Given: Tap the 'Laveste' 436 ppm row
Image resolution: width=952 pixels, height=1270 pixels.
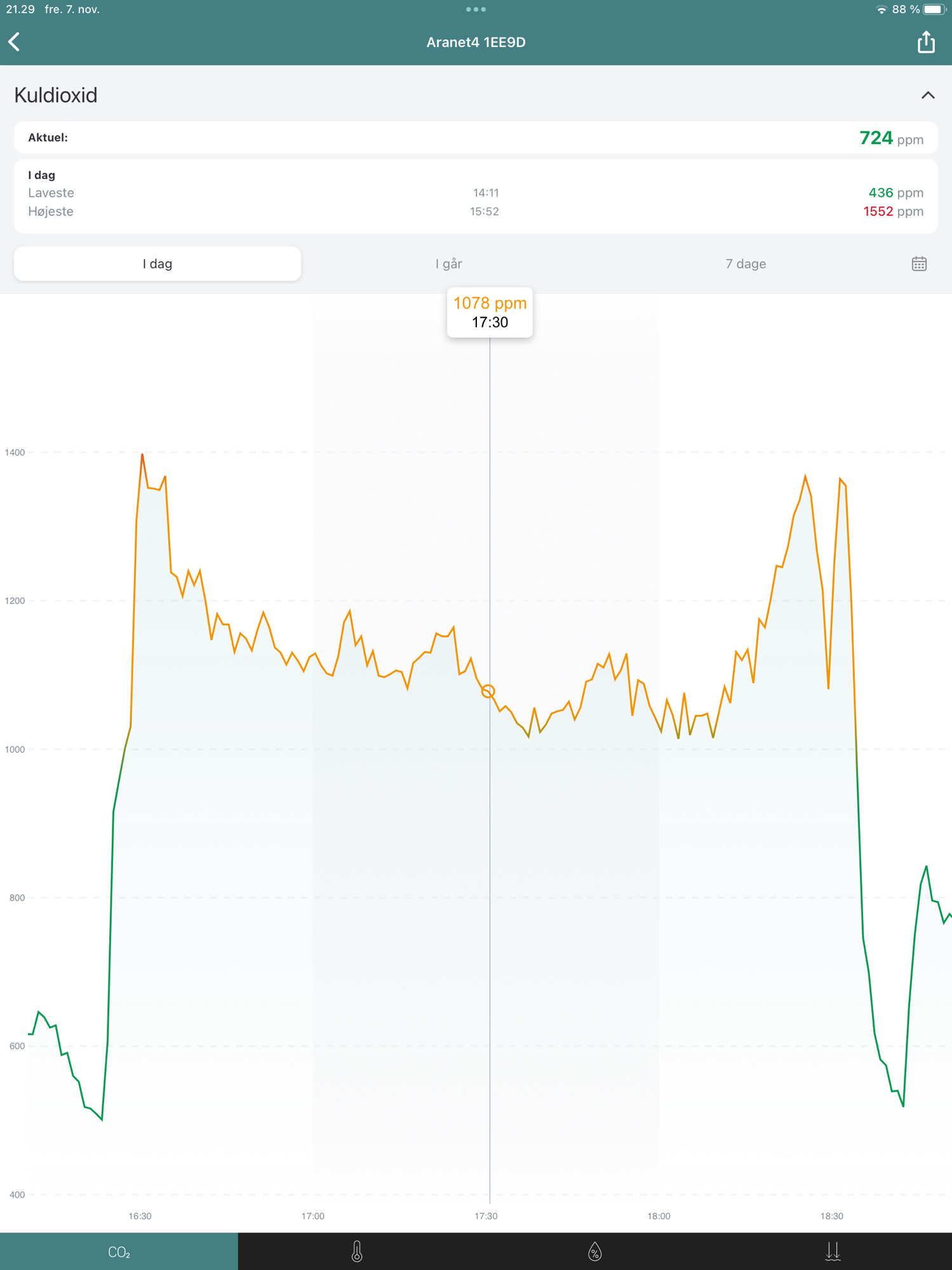Looking at the screenshot, I should tap(476, 192).
